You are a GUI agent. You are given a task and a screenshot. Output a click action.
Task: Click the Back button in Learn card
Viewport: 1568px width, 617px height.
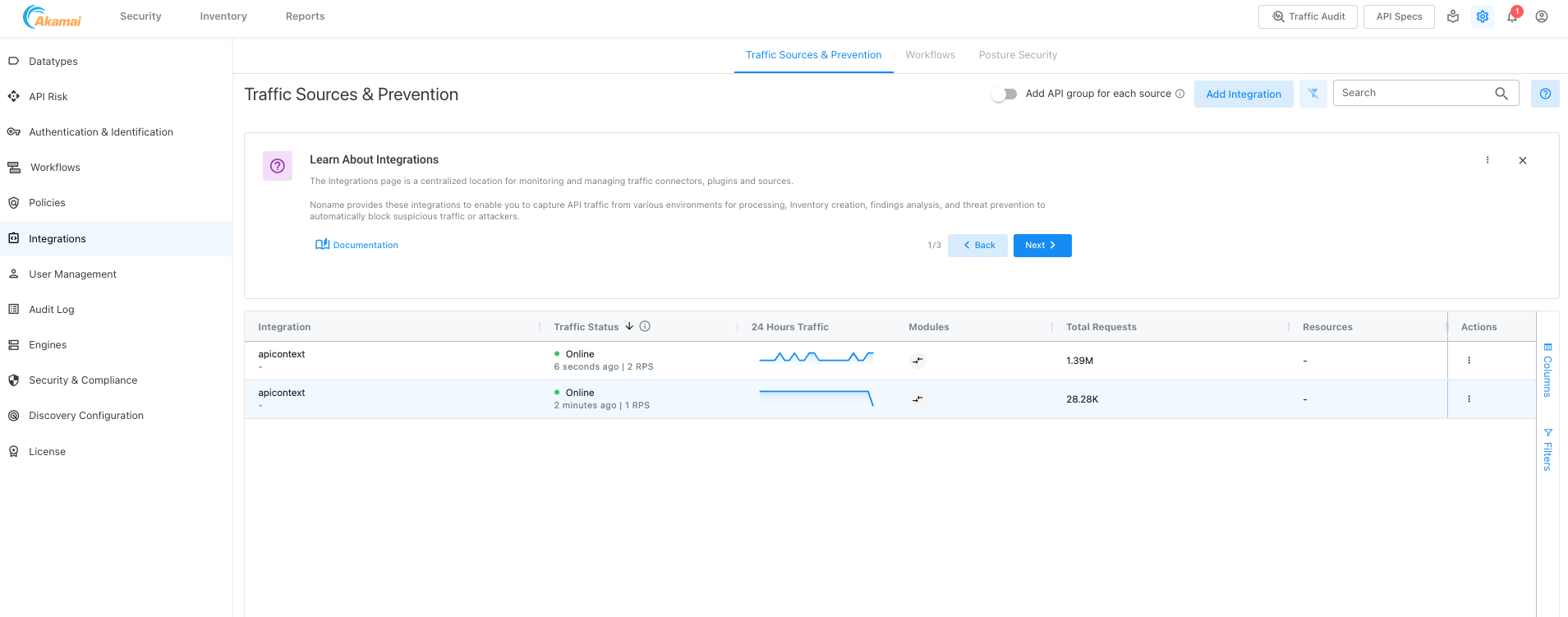(x=977, y=245)
